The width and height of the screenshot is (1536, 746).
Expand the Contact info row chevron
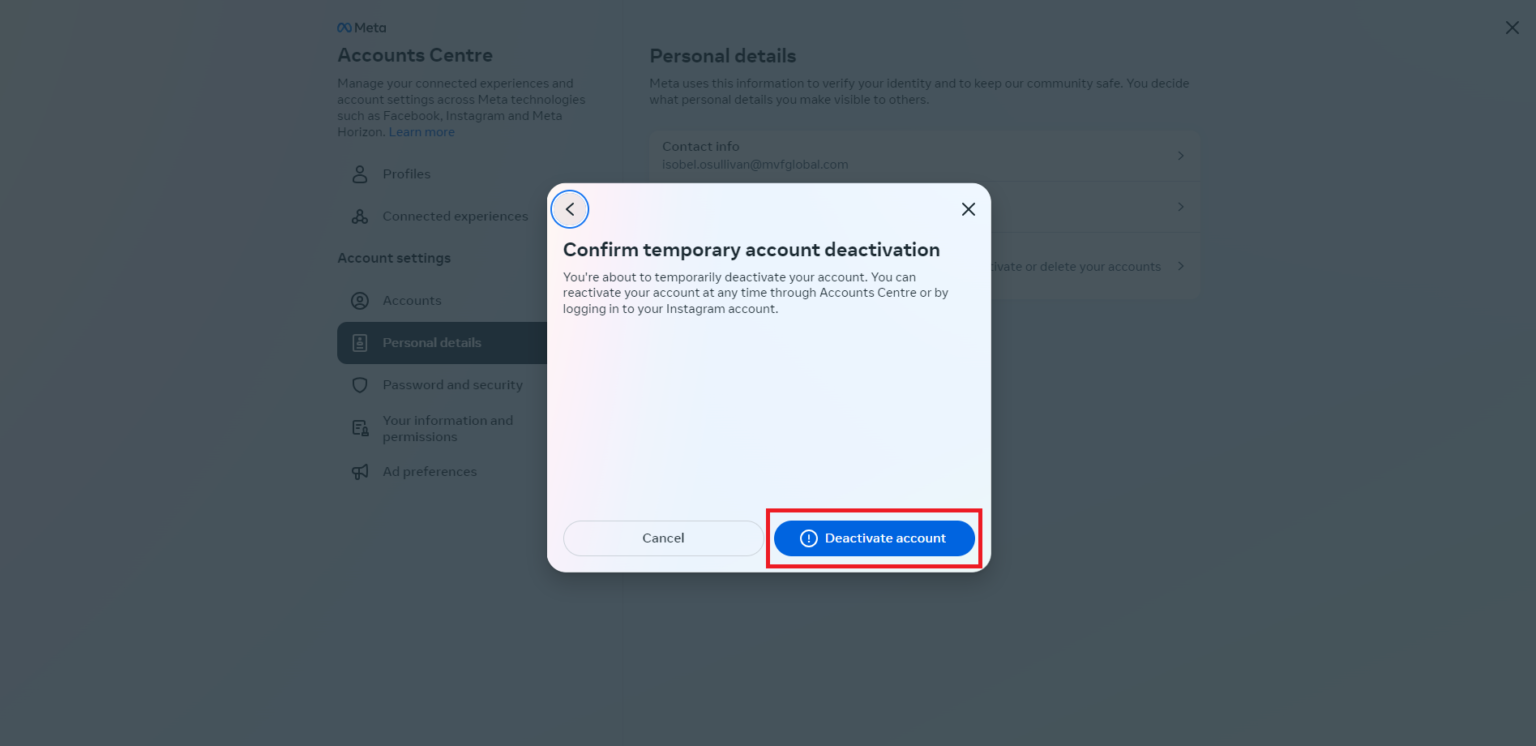pos(1180,155)
